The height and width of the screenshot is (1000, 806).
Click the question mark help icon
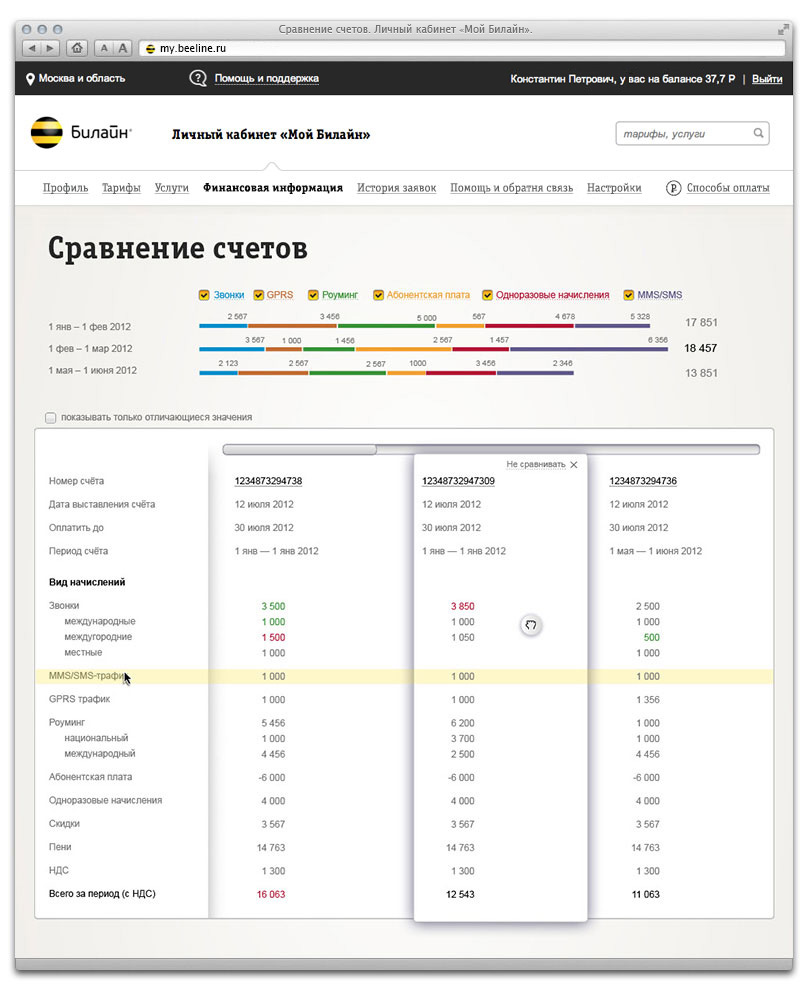pos(198,79)
